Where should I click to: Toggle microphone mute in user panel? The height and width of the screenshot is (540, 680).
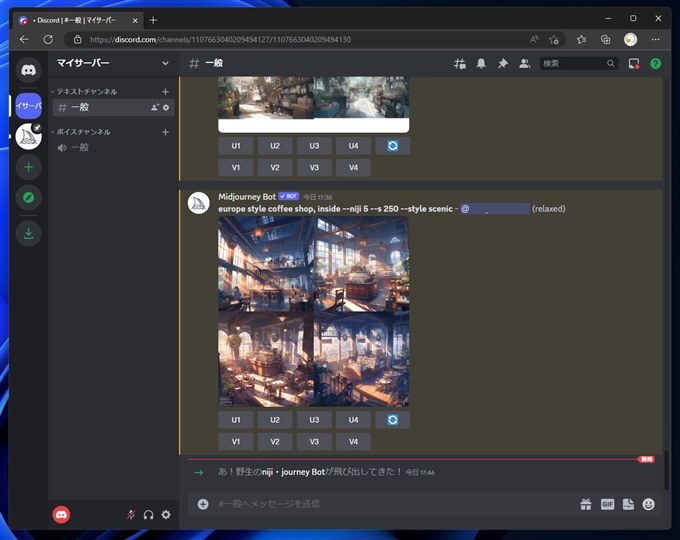click(x=130, y=514)
